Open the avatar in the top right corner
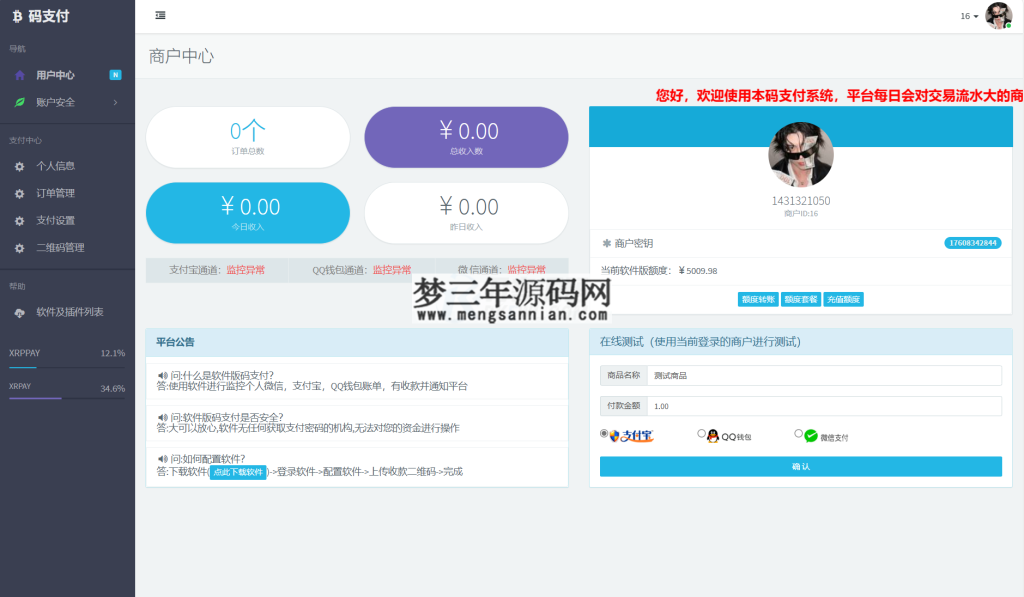The height and width of the screenshot is (597, 1024). 998,16
